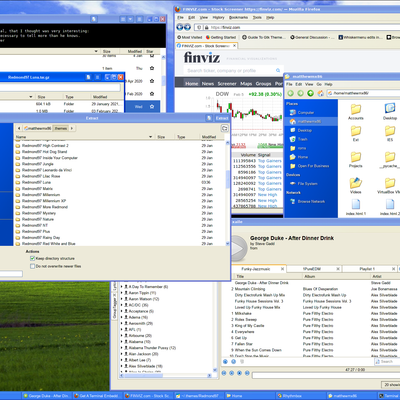Click the home icon in file manager toolbar

[320, 93]
